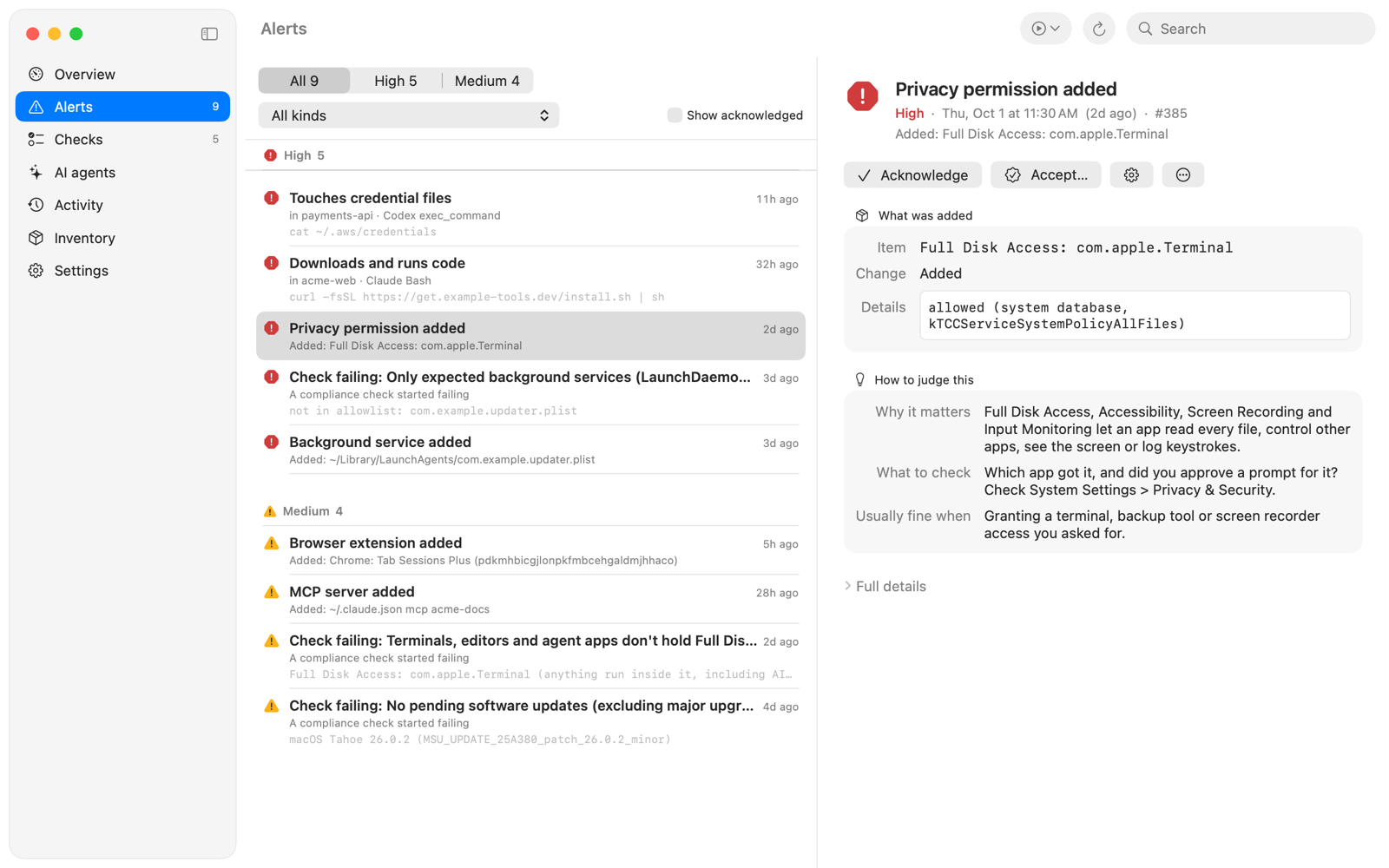Viewport: 1389px width, 868px height.
Task: Click the Checks list icon
Action: pos(36,139)
